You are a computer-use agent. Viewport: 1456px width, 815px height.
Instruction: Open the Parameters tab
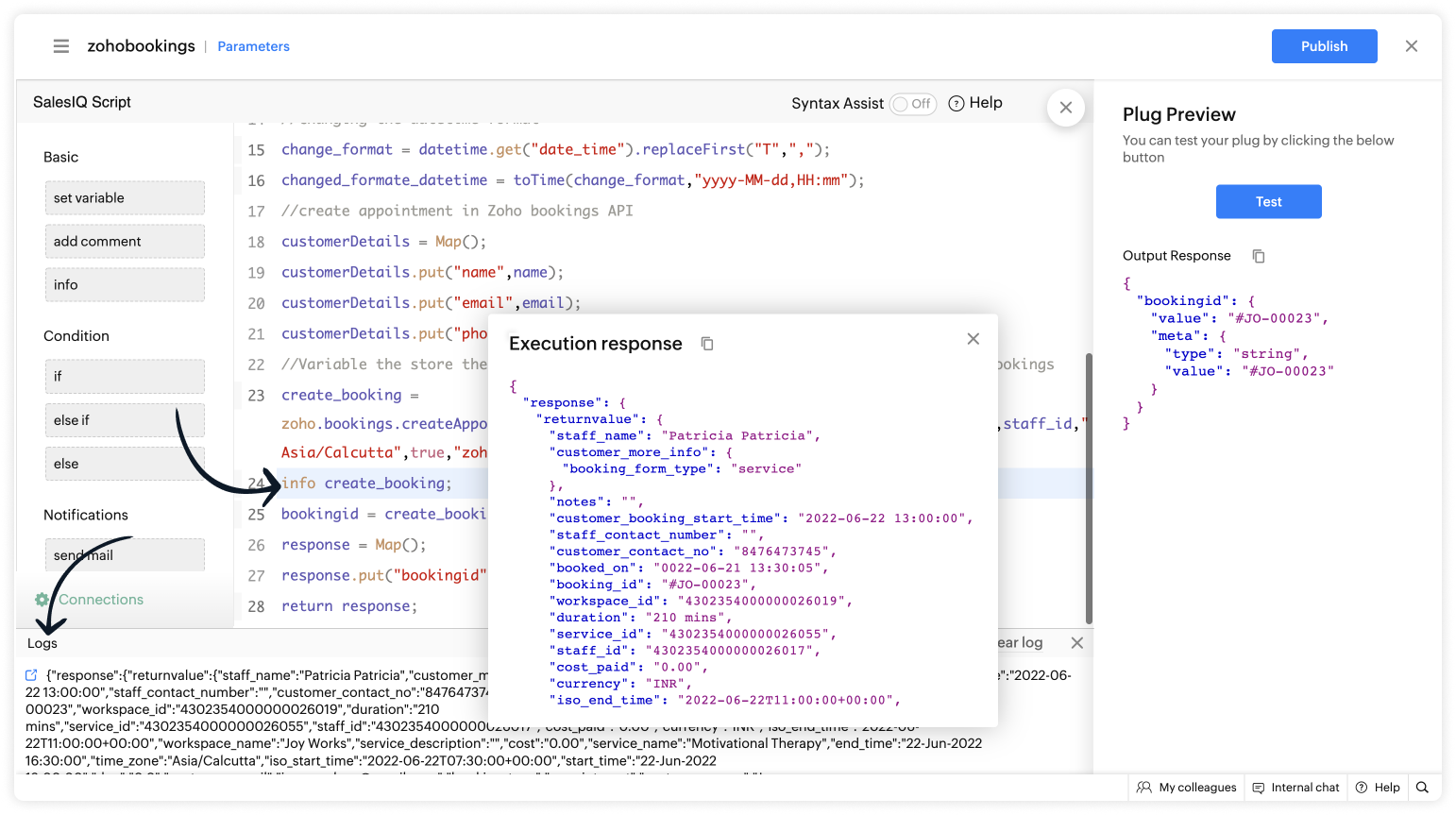pyautogui.click(x=253, y=46)
